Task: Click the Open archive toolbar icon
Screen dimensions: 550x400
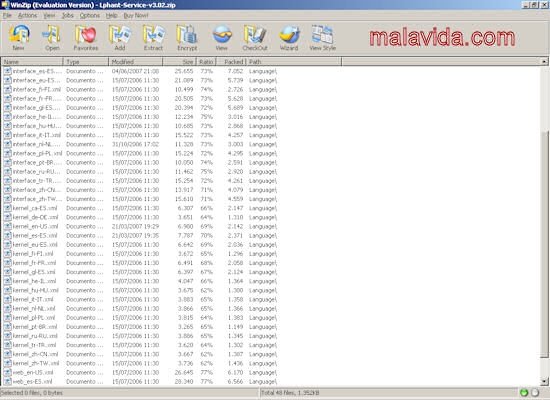Action: click(x=52, y=35)
